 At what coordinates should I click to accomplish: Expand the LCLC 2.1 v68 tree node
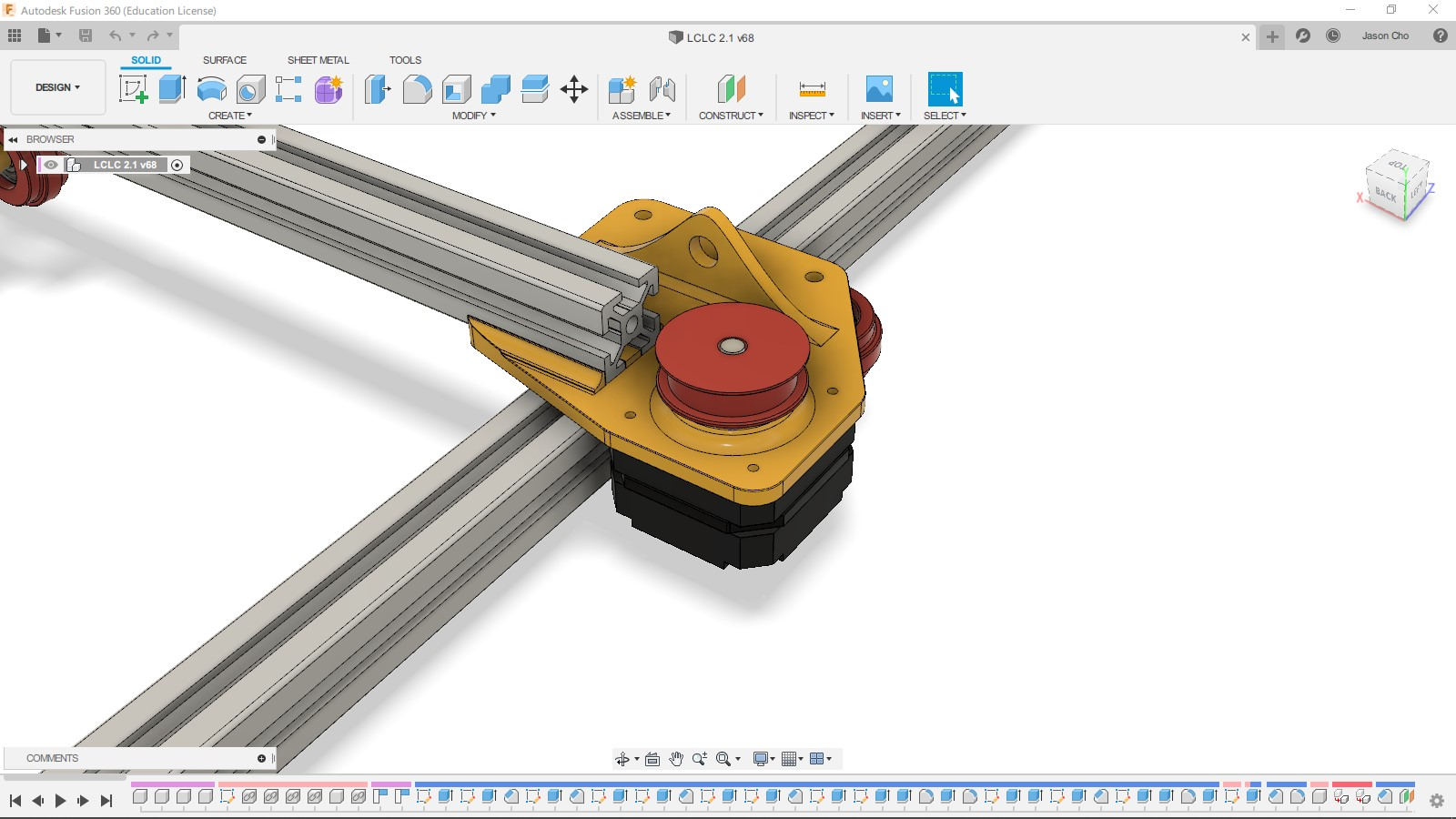pyautogui.click(x=25, y=165)
